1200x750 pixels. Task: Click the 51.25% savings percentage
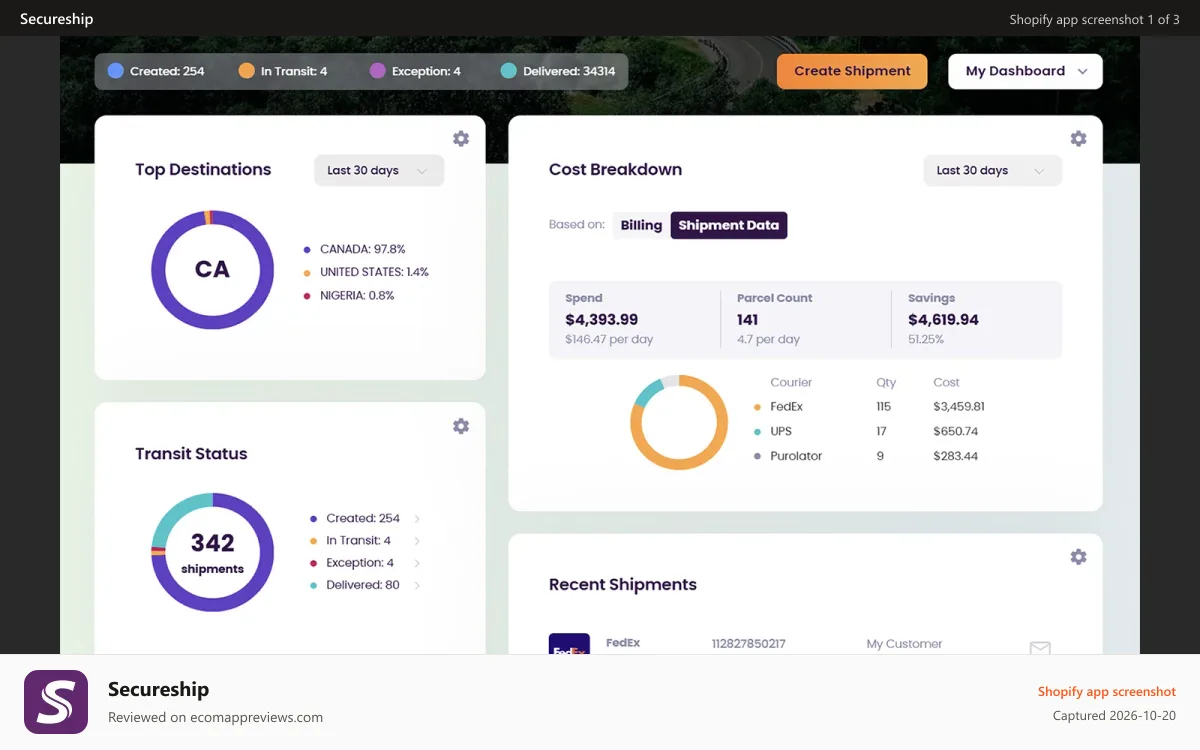click(926, 340)
